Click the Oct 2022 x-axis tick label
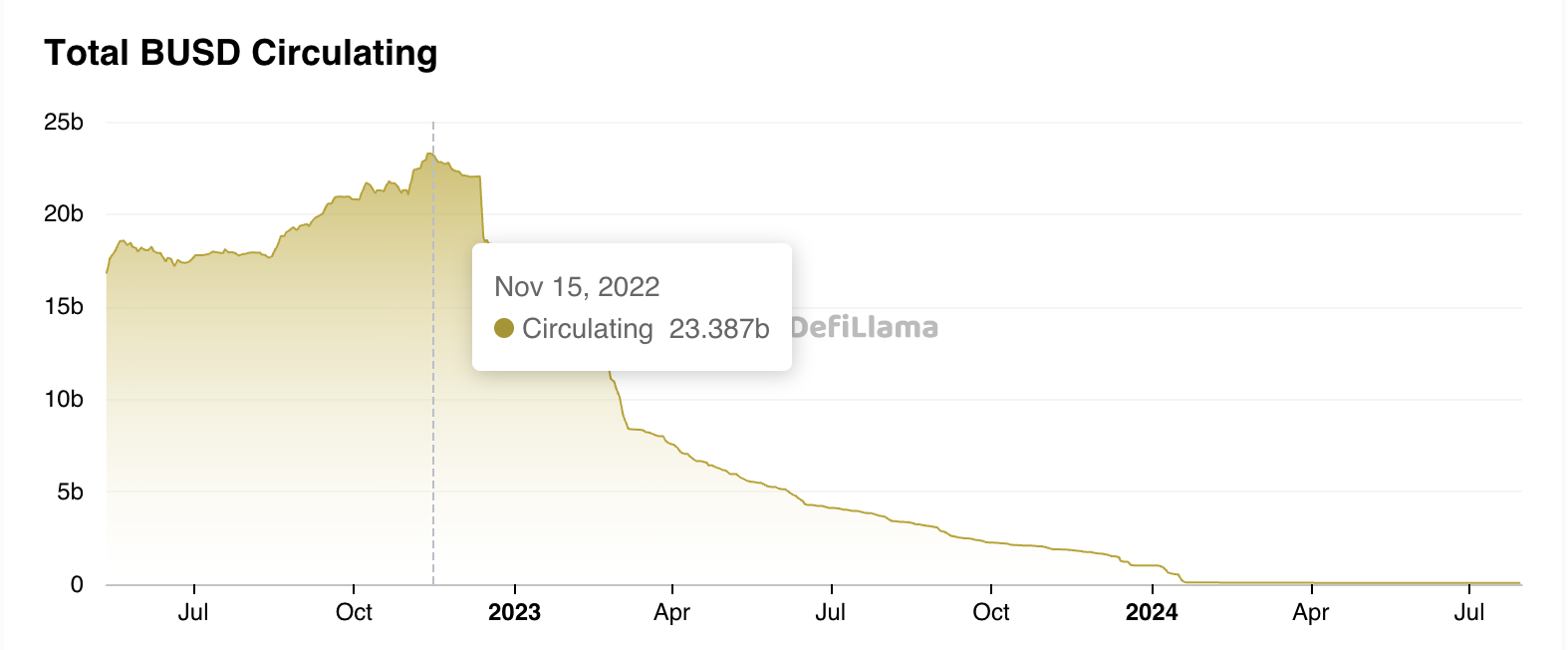Screen dimensions: 1568x650 tap(354, 612)
